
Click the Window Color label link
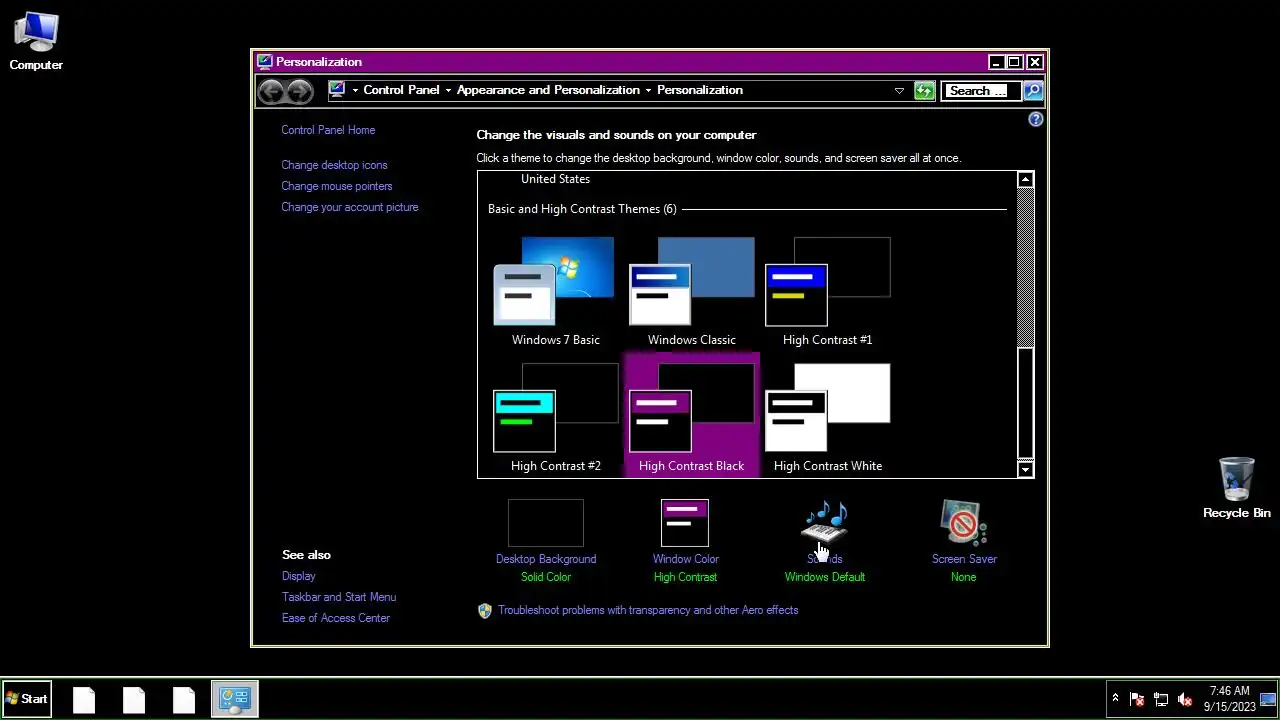click(686, 559)
